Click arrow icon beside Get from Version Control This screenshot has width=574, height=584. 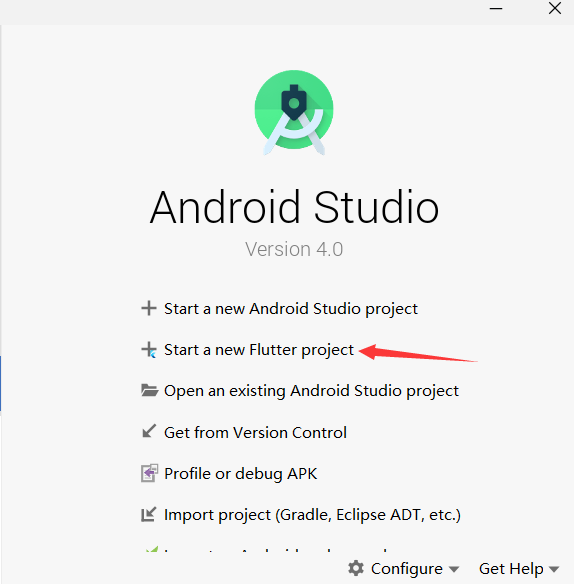pos(149,431)
